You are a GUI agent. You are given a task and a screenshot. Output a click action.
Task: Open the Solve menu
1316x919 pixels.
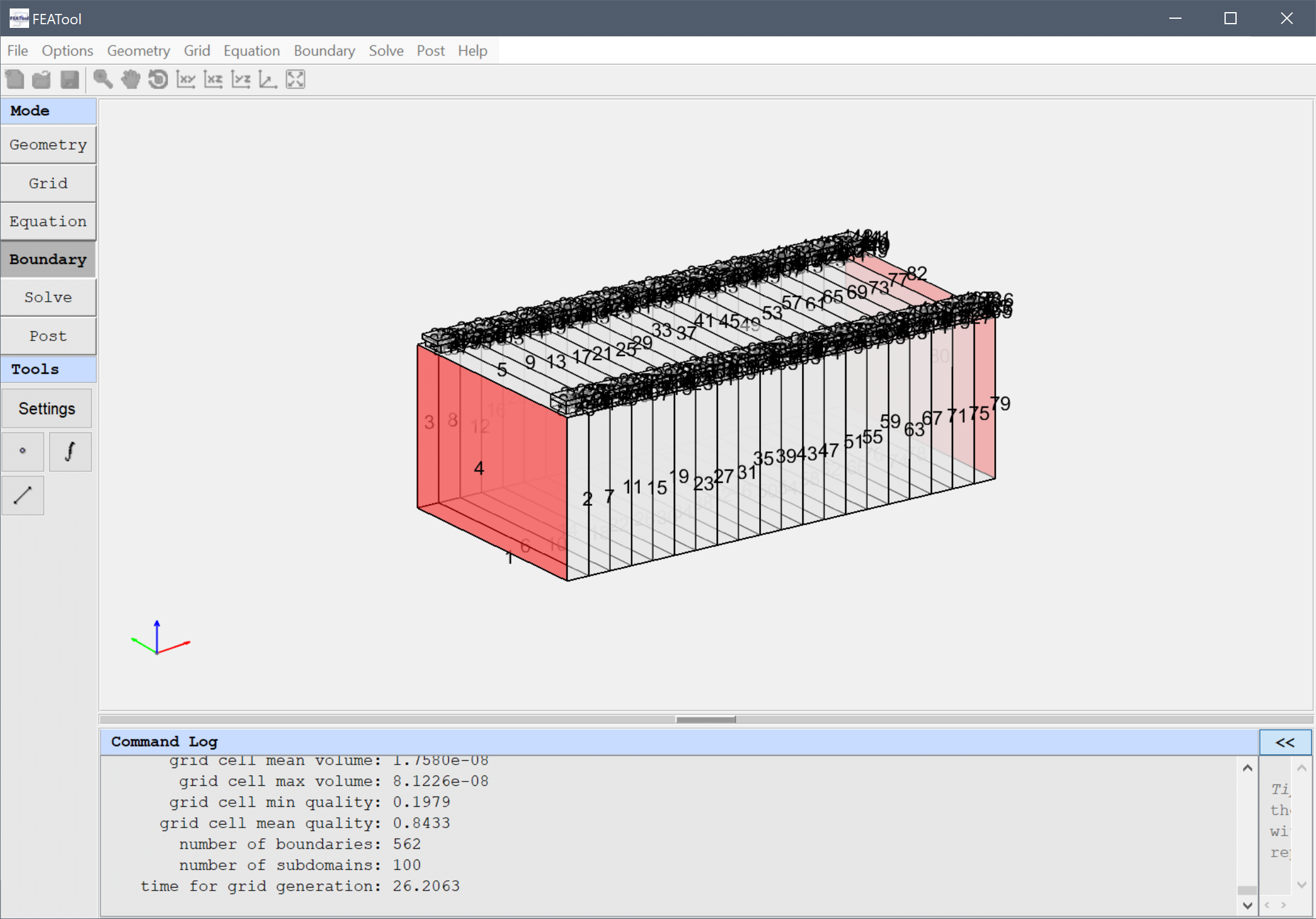click(386, 51)
